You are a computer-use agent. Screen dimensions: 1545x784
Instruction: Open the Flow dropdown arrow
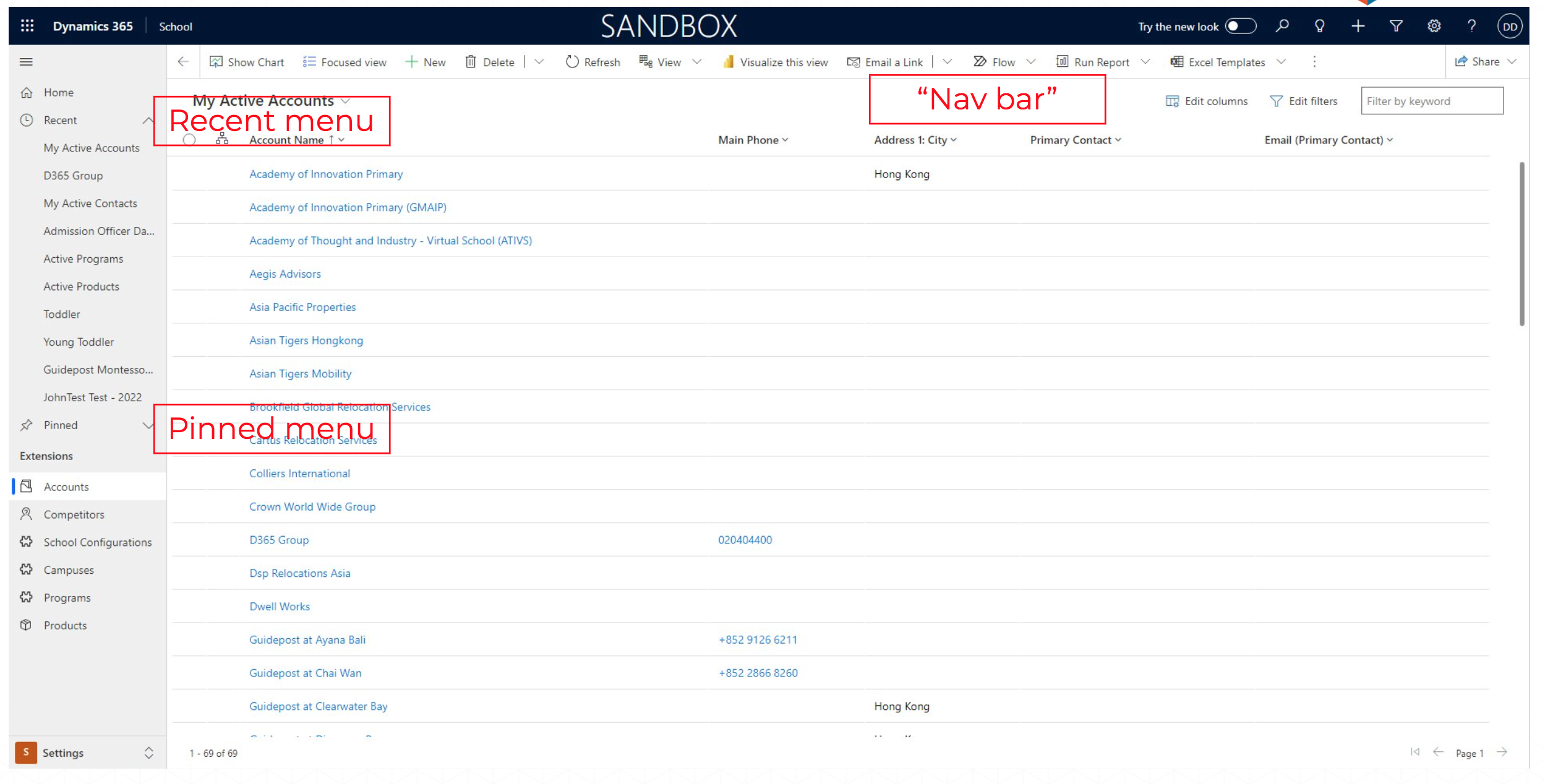(1030, 62)
